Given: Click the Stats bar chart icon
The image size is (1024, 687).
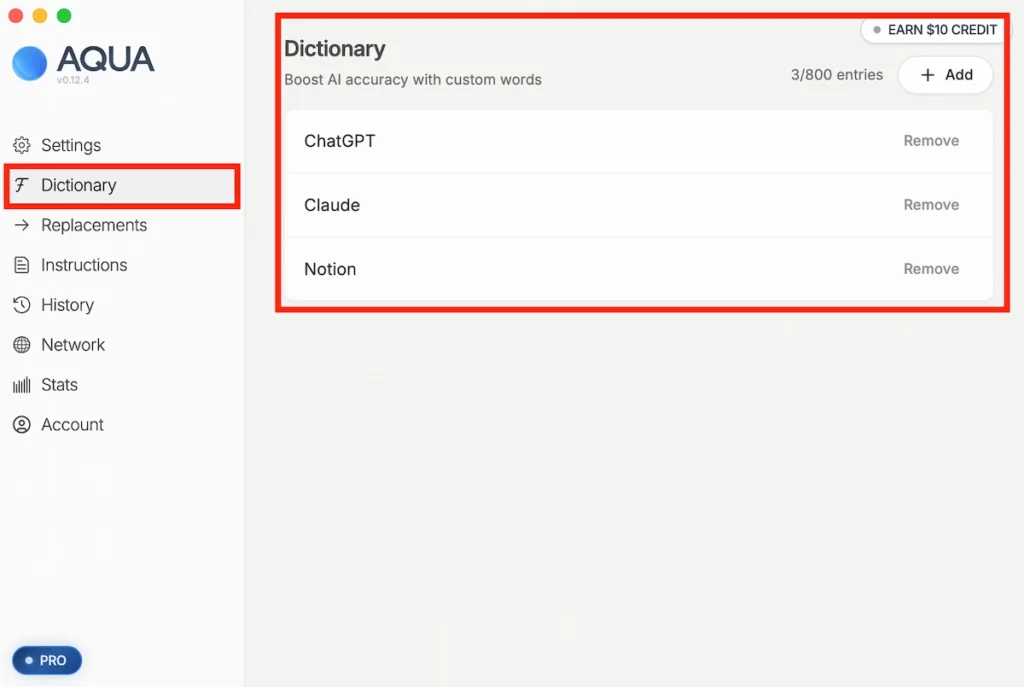Looking at the screenshot, I should [21, 385].
